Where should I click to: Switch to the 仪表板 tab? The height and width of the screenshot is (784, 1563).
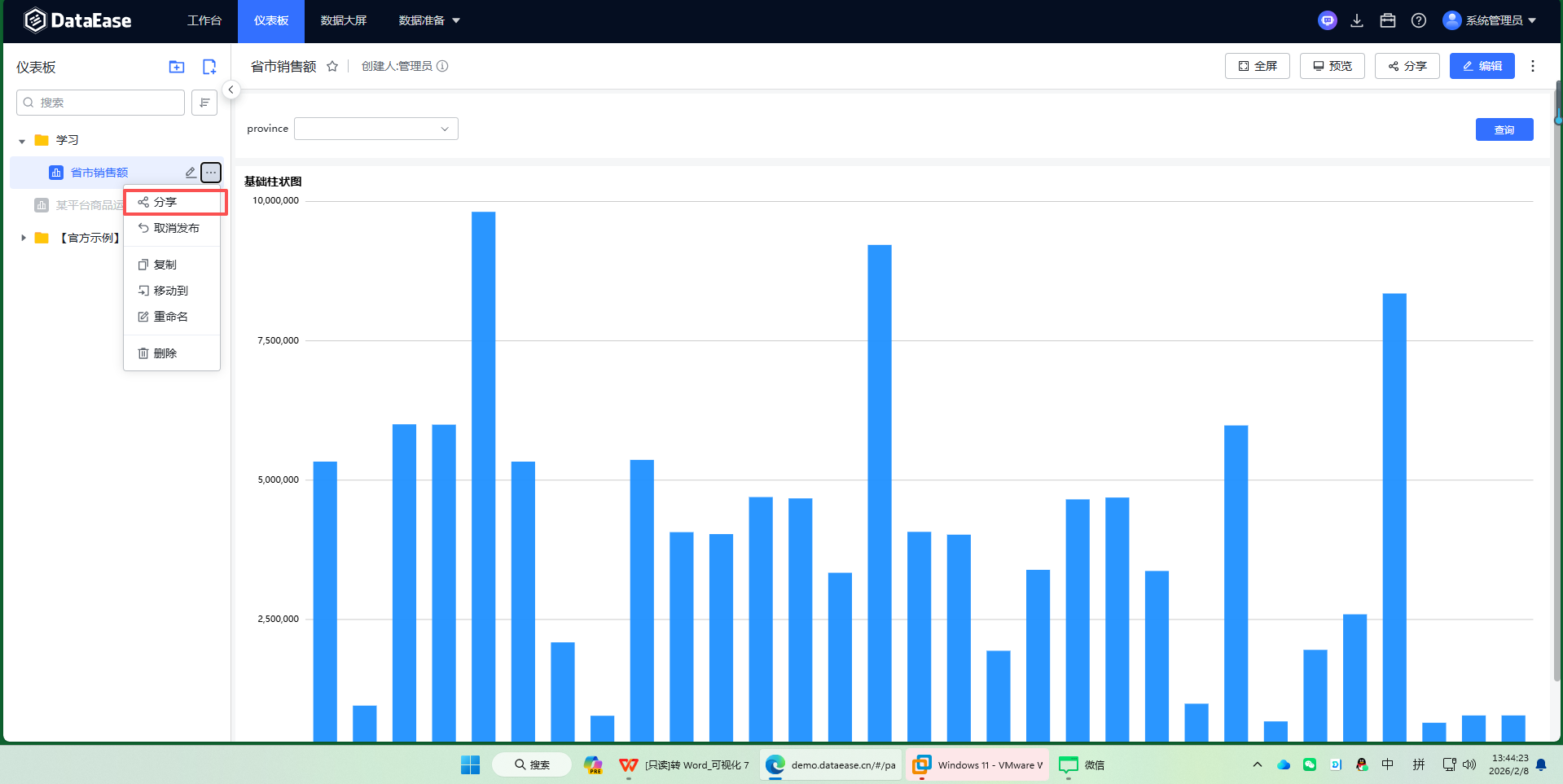coord(271,20)
